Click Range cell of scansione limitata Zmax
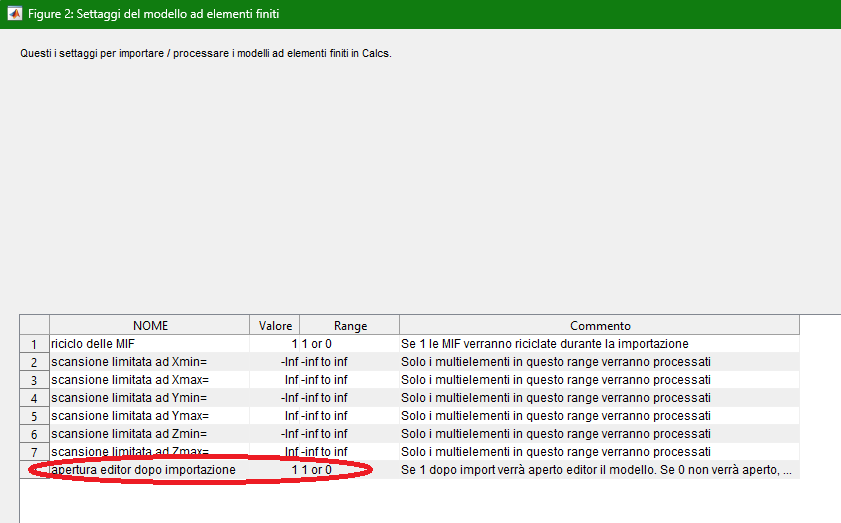 pyautogui.click(x=349, y=452)
